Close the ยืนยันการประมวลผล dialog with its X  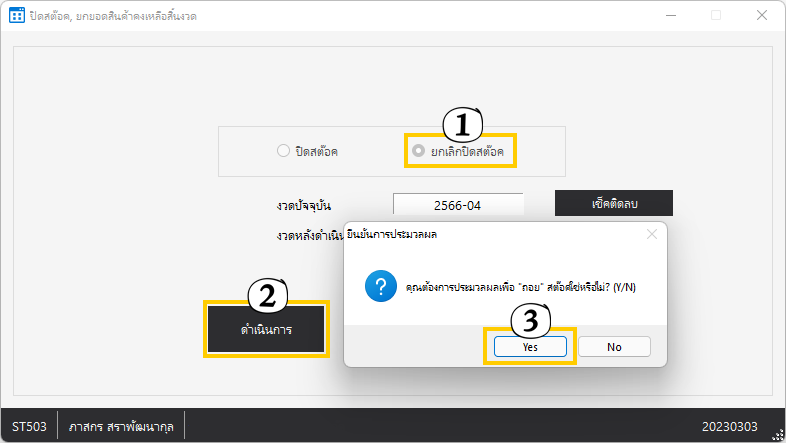[x=652, y=234]
